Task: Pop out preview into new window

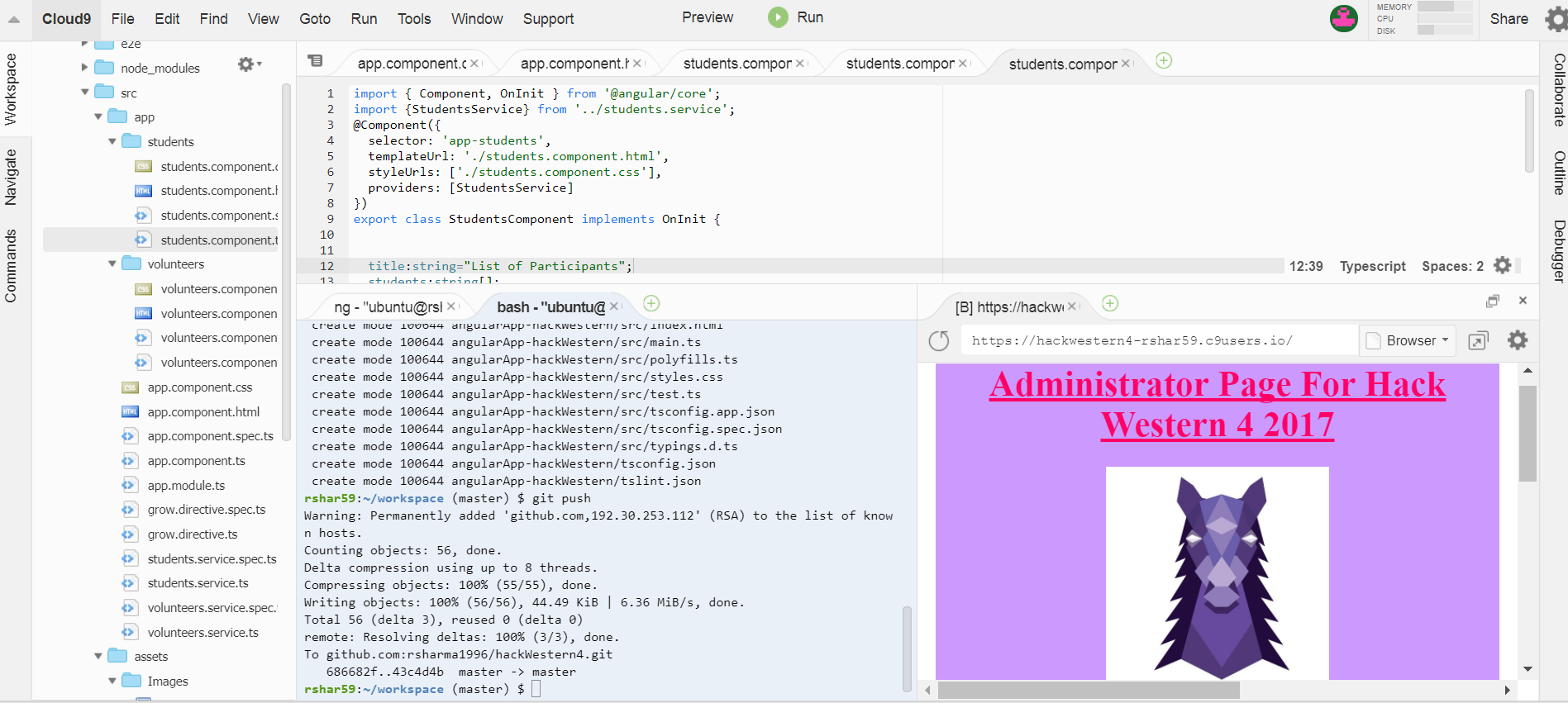Action: pos(1478,340)
